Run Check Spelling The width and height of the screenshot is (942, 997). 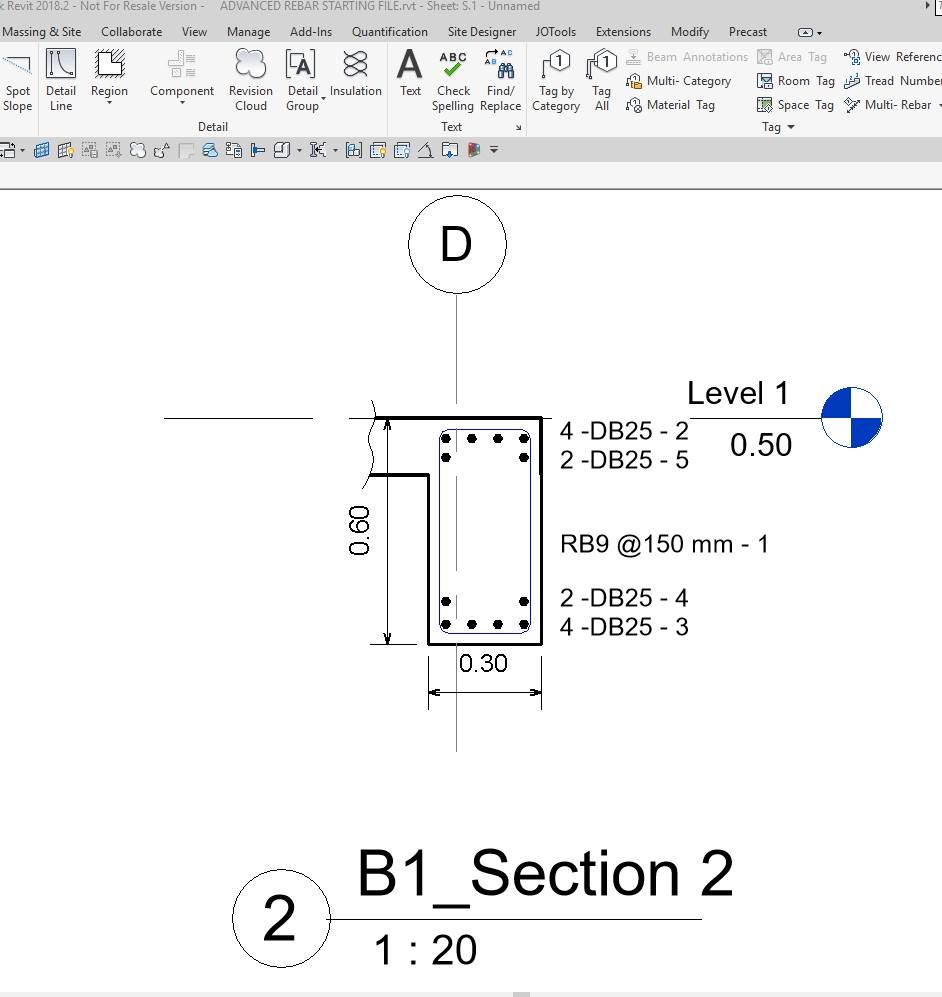click(453, 81)
